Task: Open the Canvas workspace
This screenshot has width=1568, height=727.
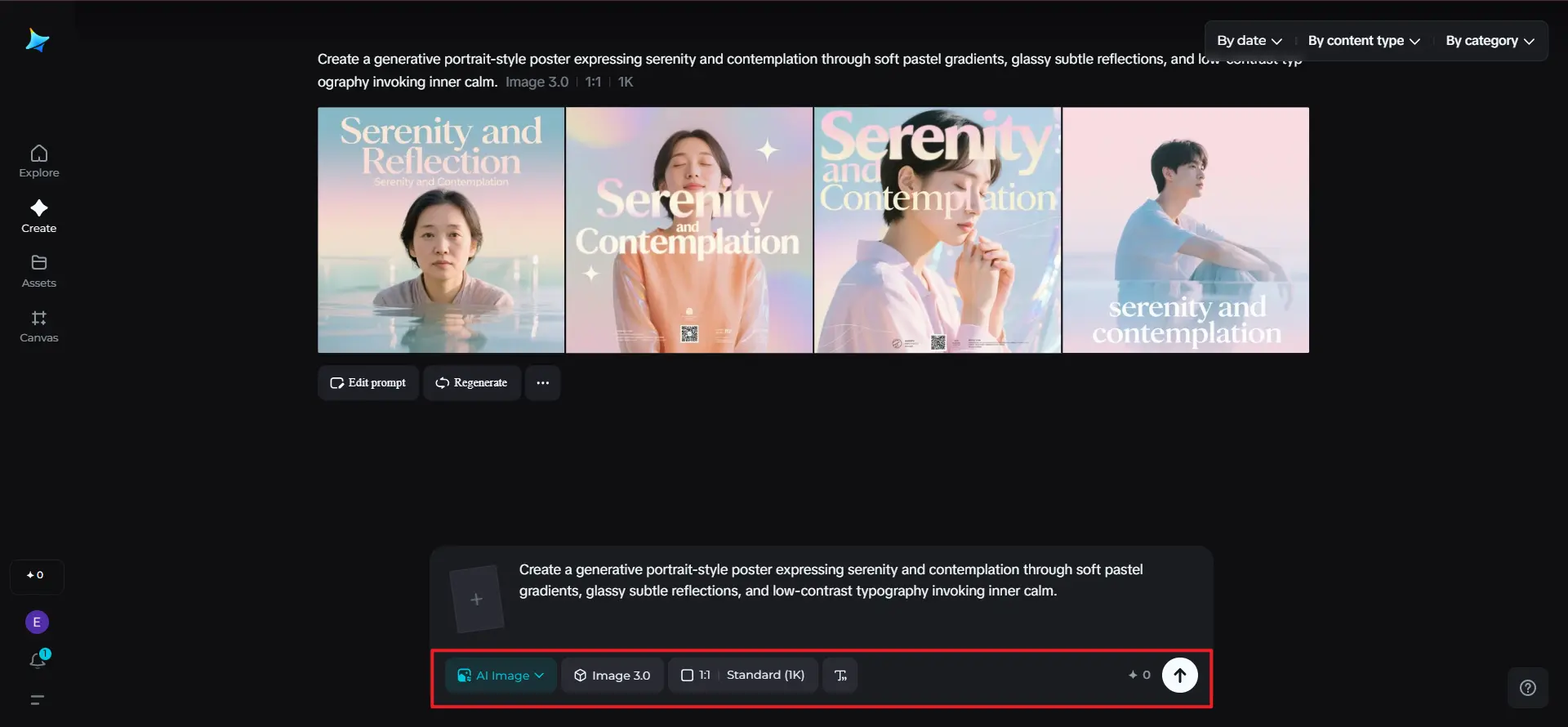Action: click(38, 326)
